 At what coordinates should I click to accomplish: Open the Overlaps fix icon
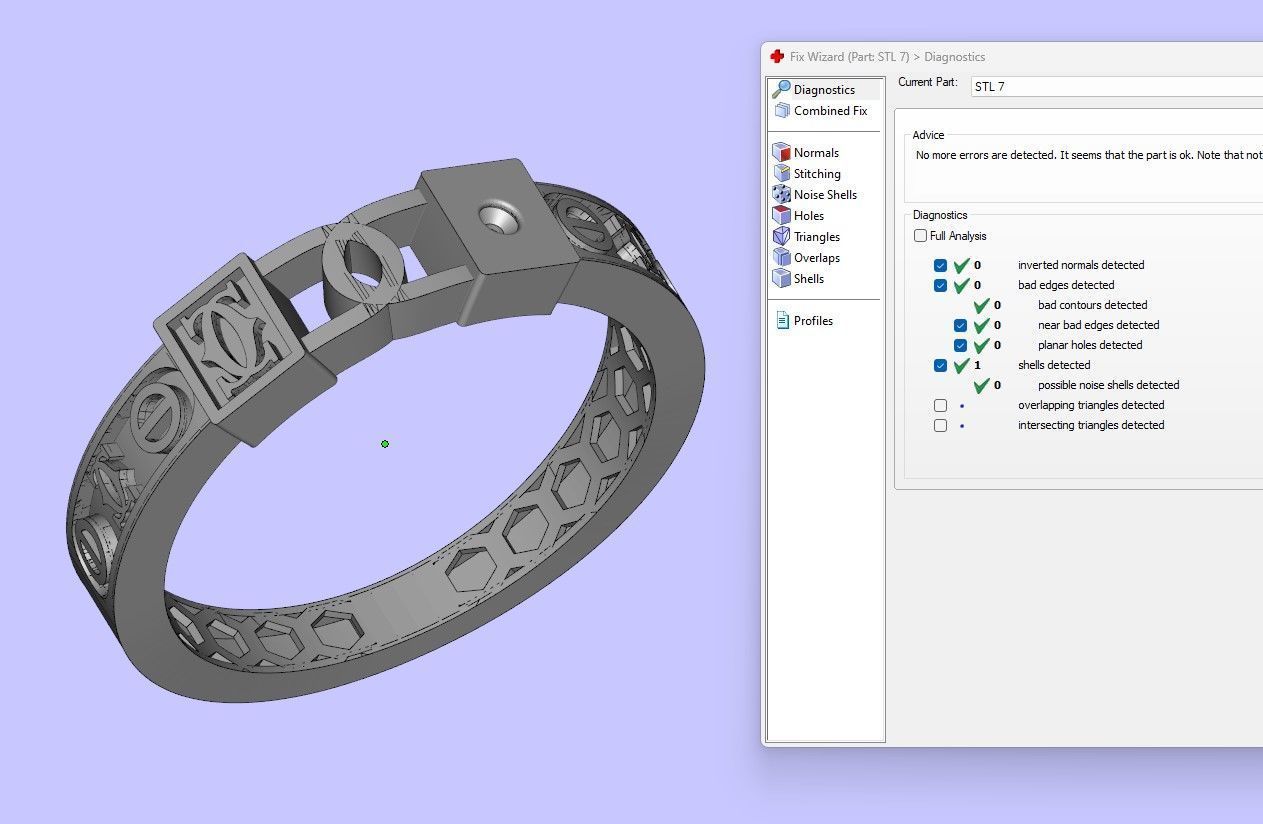(x=781, y=258)
